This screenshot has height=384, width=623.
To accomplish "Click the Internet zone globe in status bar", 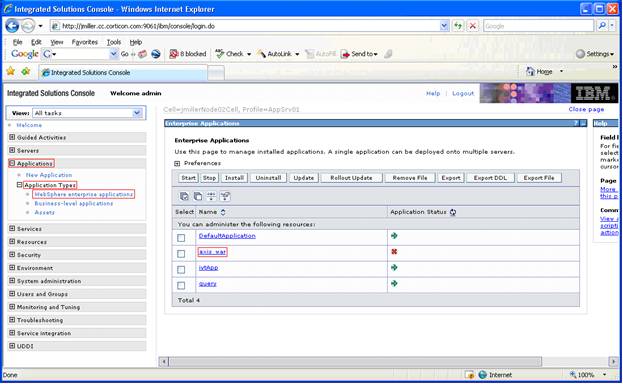I will point(482,374).
